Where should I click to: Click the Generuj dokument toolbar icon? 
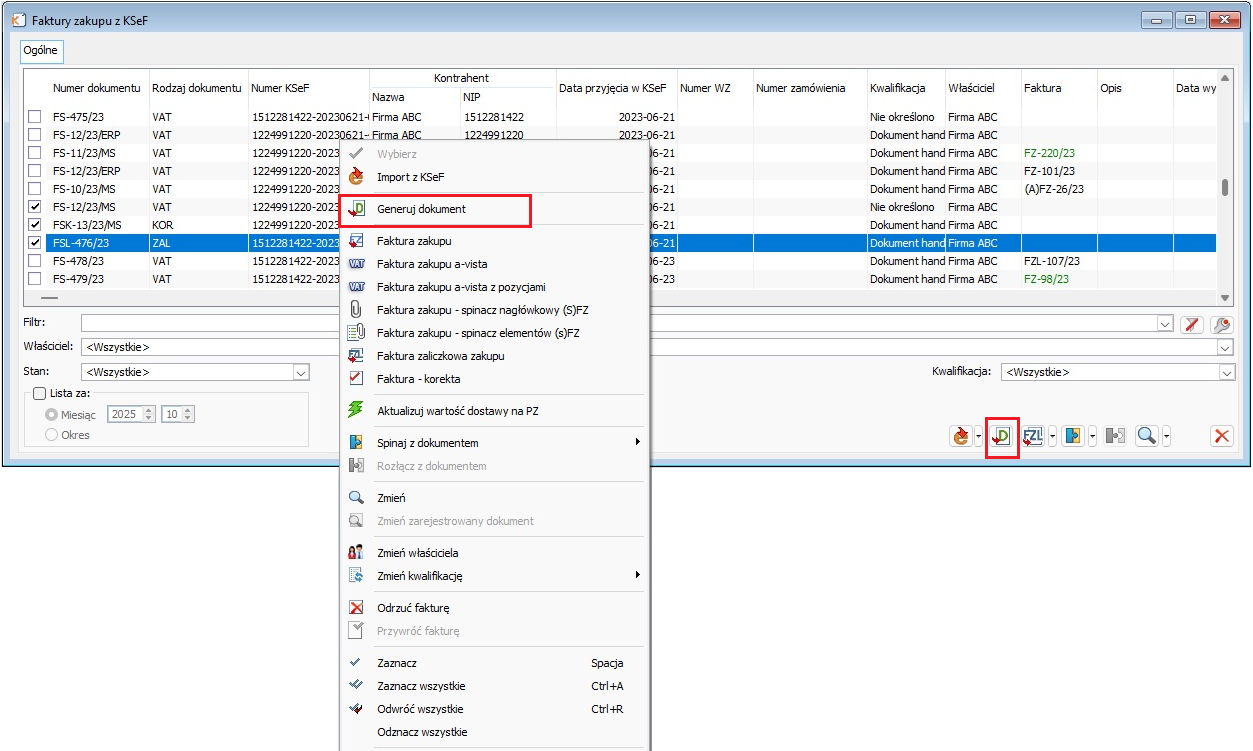coord(1002,436)
